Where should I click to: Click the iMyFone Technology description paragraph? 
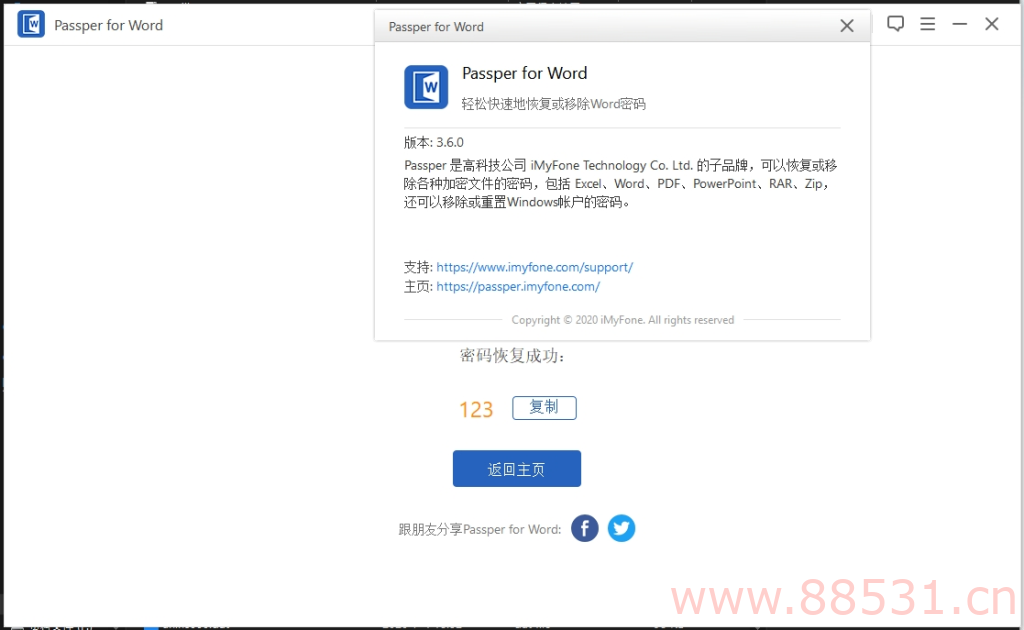pos(620,183)
